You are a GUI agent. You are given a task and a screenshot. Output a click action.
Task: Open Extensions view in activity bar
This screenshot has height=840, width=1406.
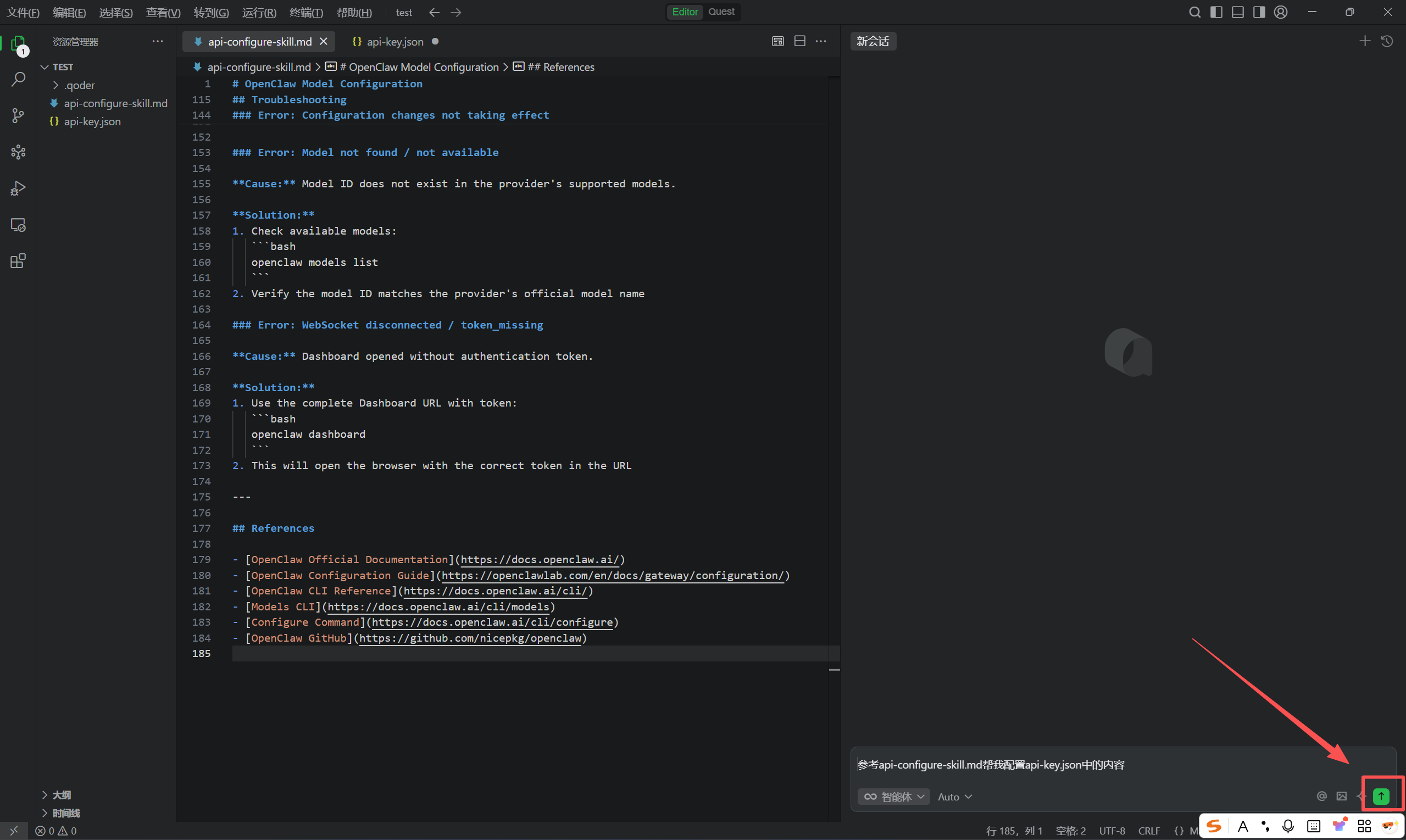[x=18, y=261]
